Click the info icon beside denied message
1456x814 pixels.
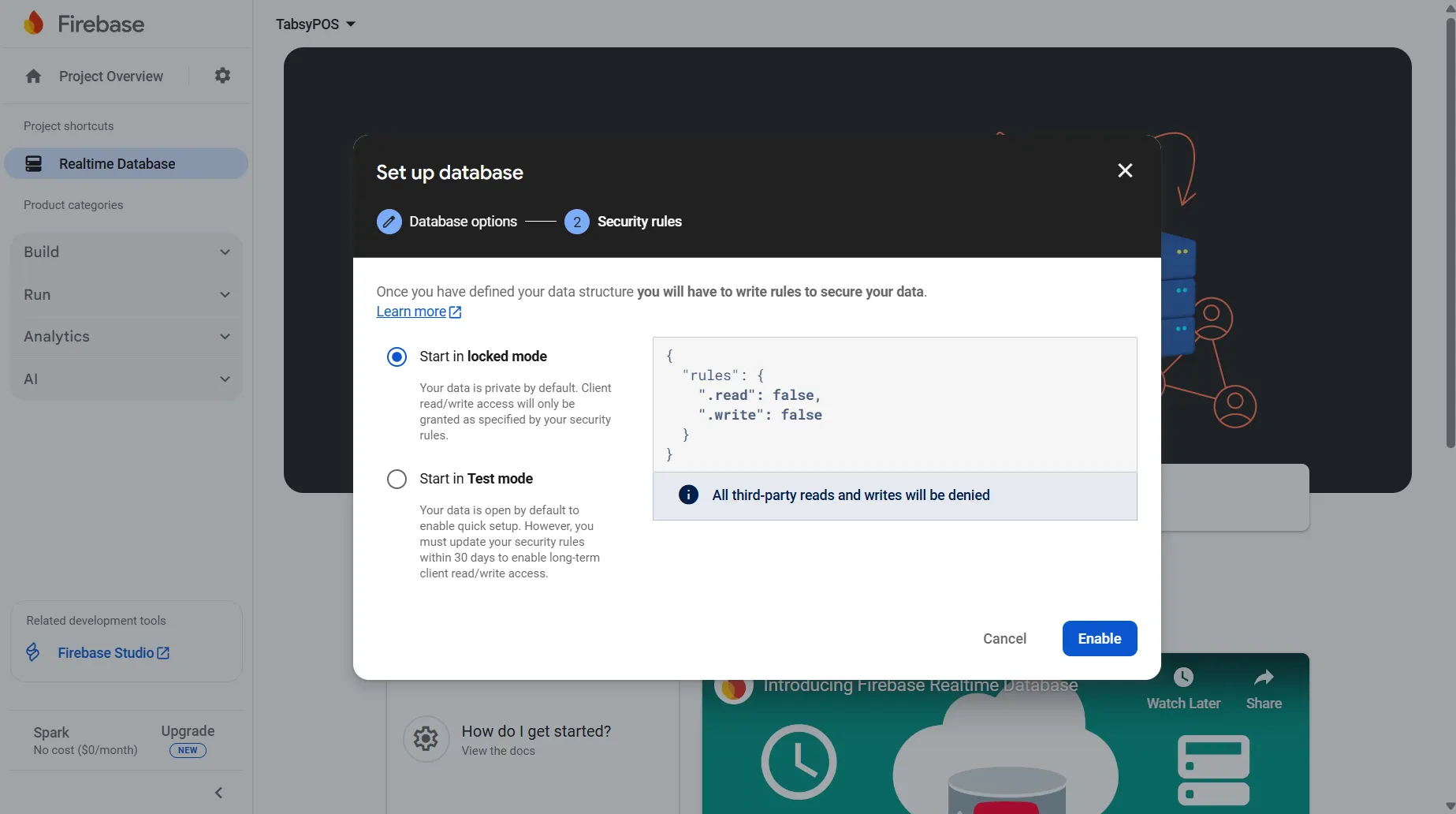(x=688, y=495)
